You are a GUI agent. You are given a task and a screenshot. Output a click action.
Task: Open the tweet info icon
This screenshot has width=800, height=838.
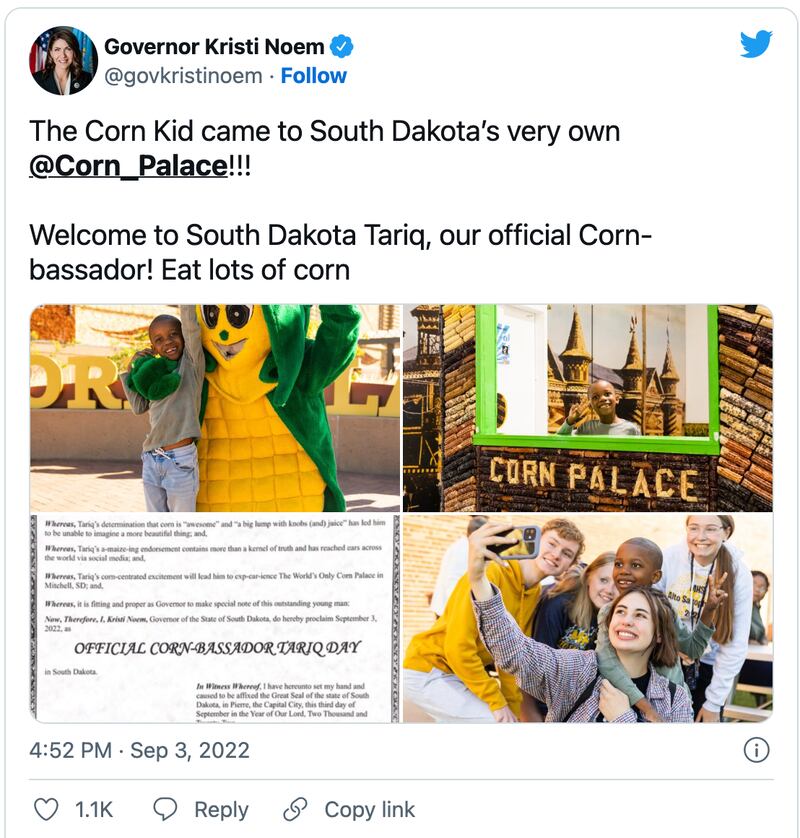pyautogui.click(x=757, y=749)
